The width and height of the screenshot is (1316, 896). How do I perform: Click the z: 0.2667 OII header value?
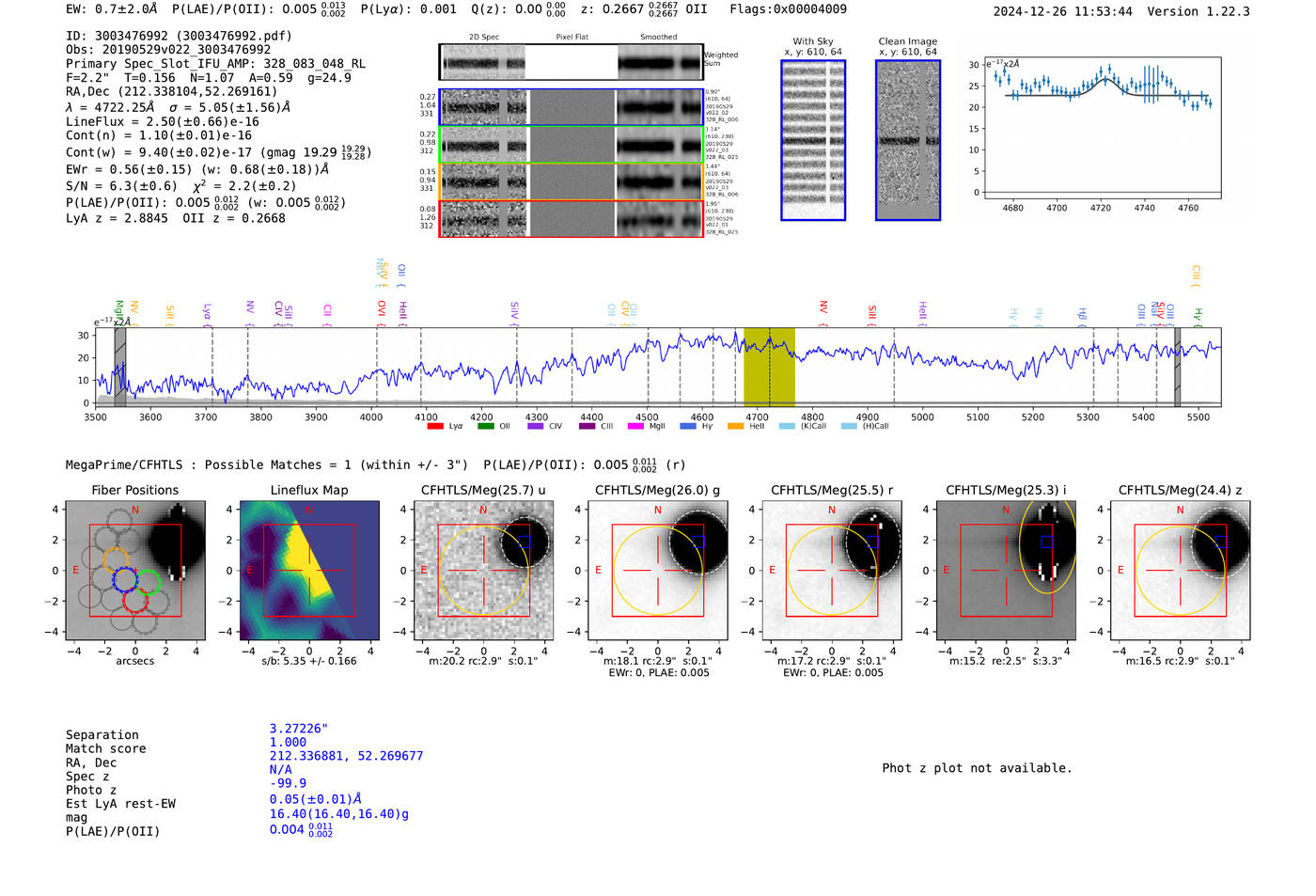[644, 9]
